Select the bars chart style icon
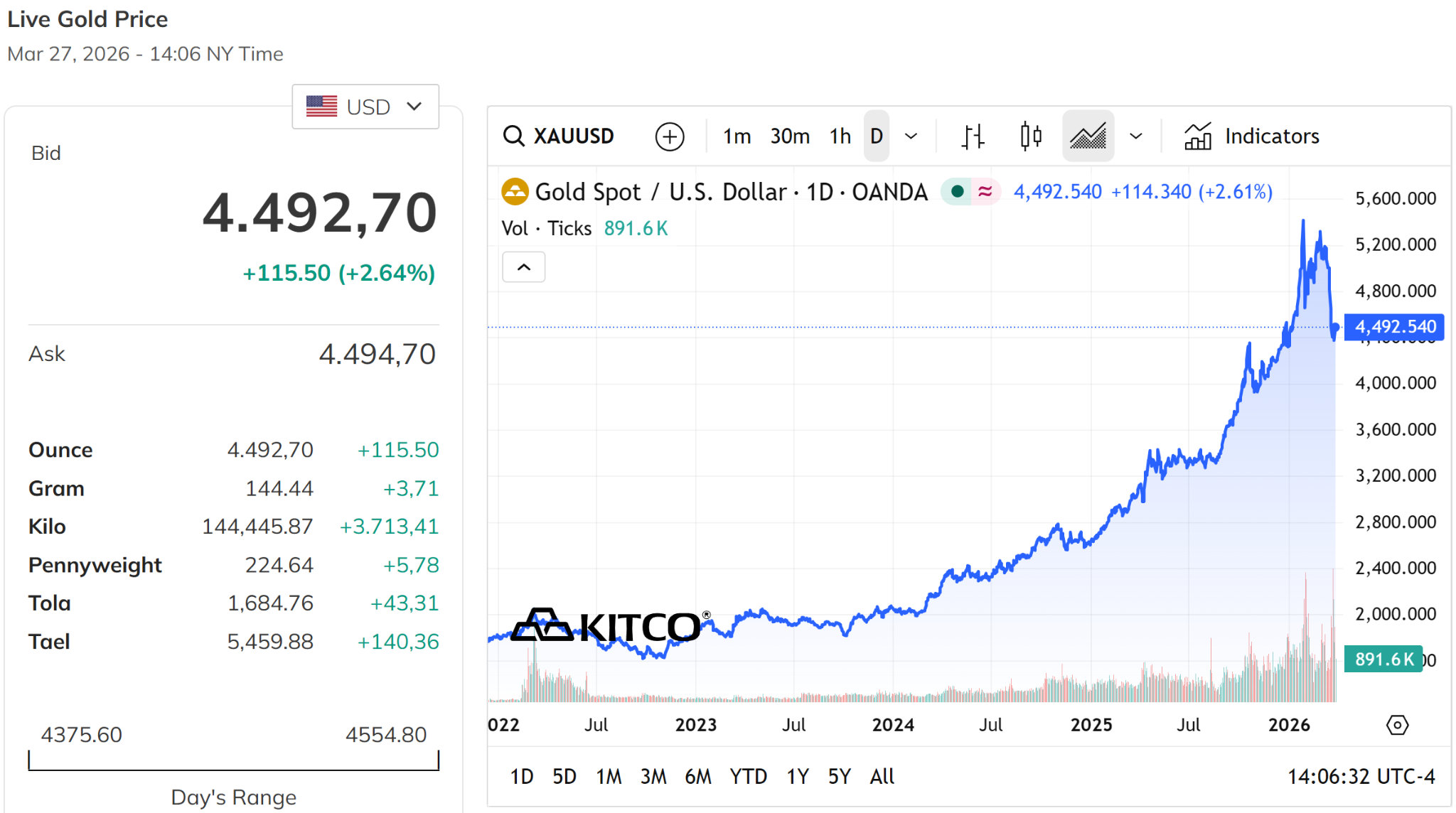Screen dimensions: 1456x813 973,136
